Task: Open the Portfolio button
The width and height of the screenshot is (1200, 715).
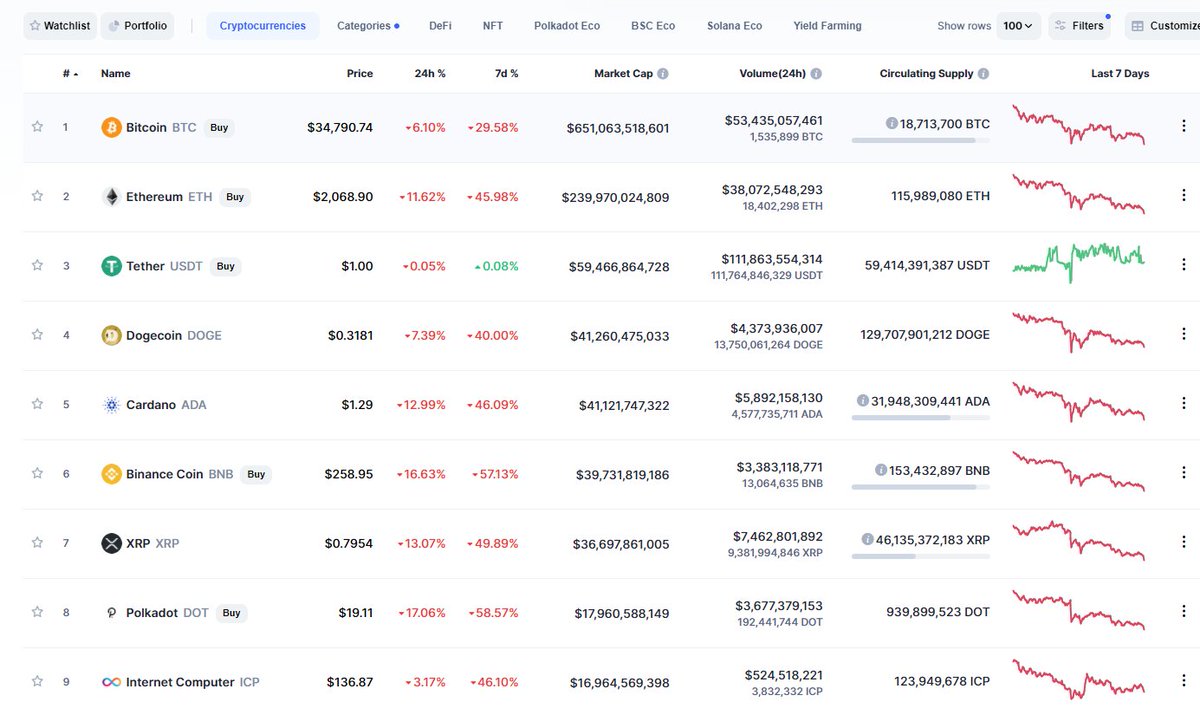Action: [138, 26]
